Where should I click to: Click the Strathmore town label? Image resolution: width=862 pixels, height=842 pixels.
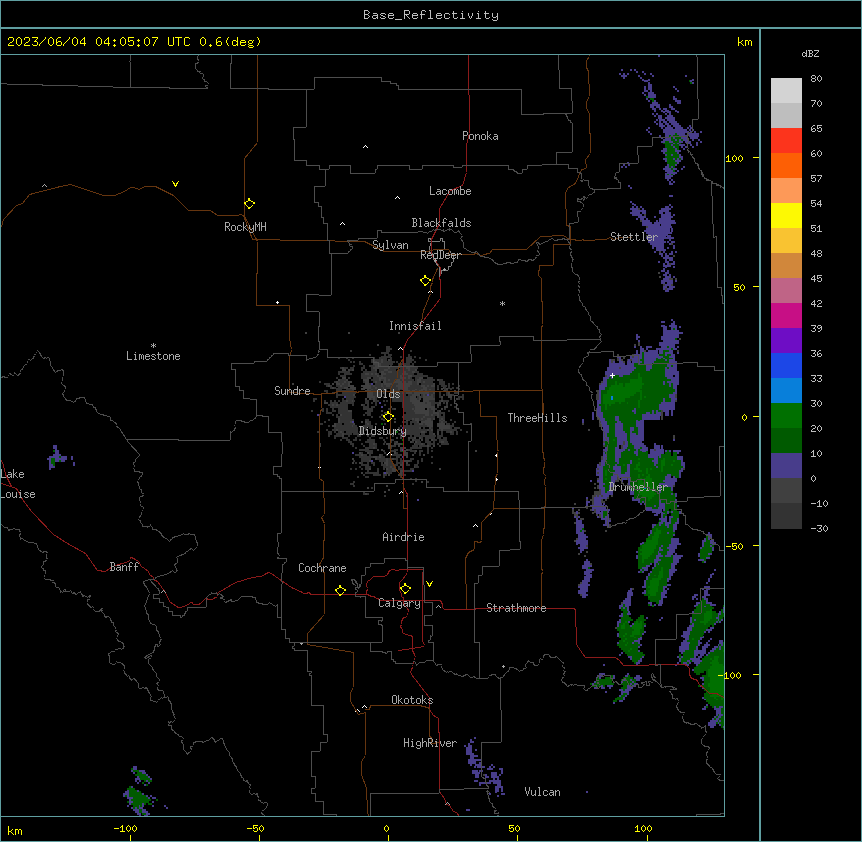tap(516, 608)
